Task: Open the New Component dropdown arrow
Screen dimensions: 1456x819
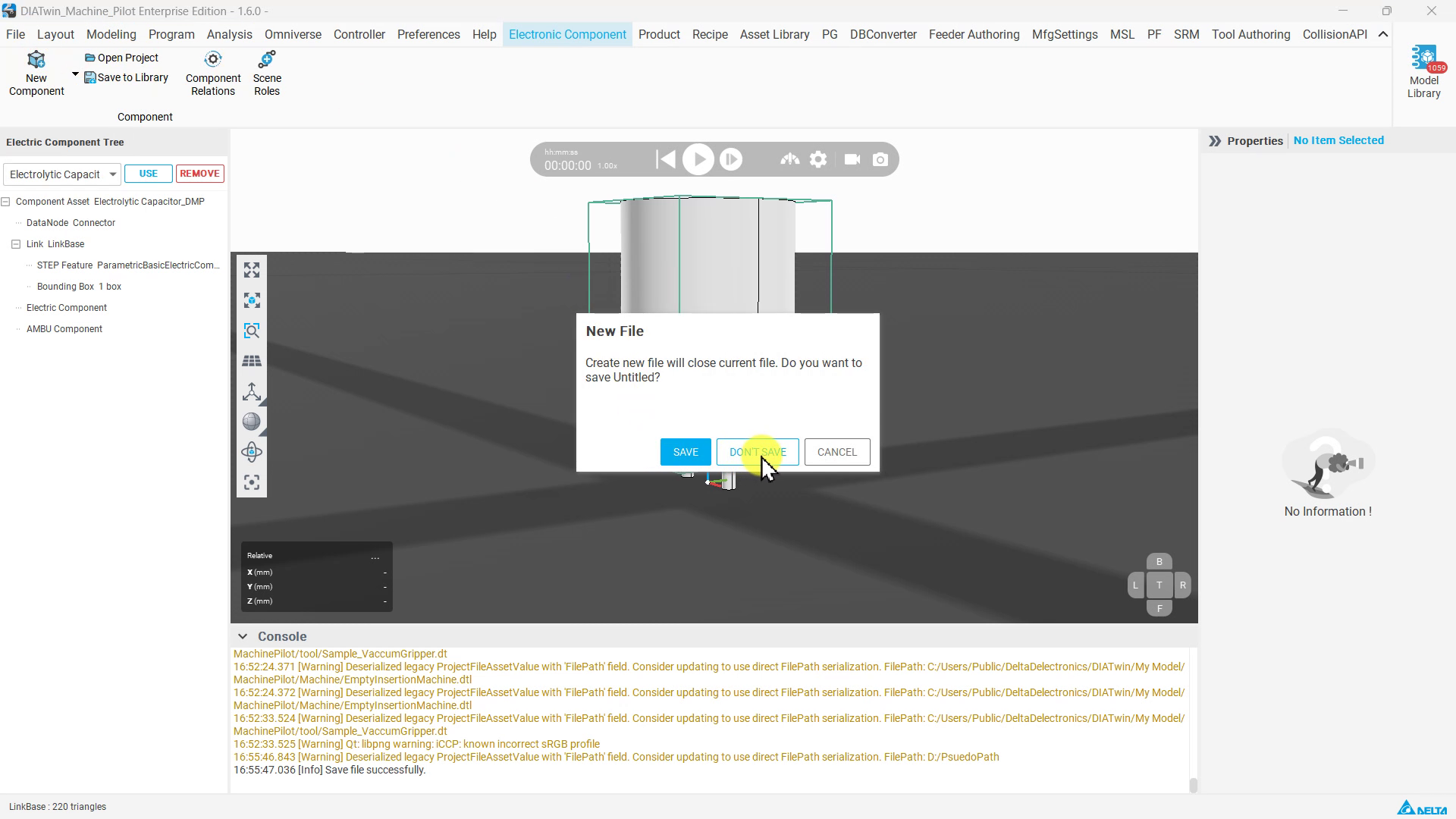Action: 75,74
